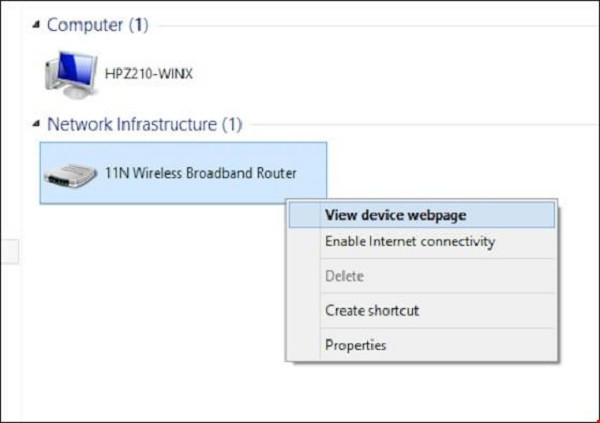Click the wireless router device icon

coord(69,175)
